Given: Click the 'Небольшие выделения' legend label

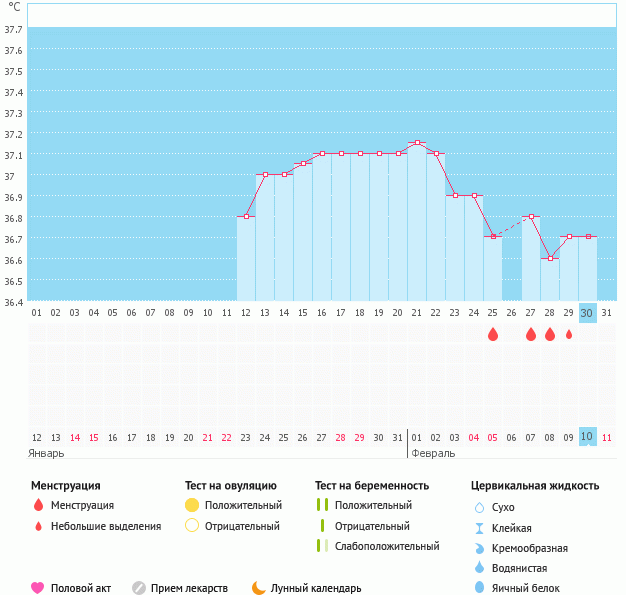Looking at the screenshot, I should coord(105,526).
